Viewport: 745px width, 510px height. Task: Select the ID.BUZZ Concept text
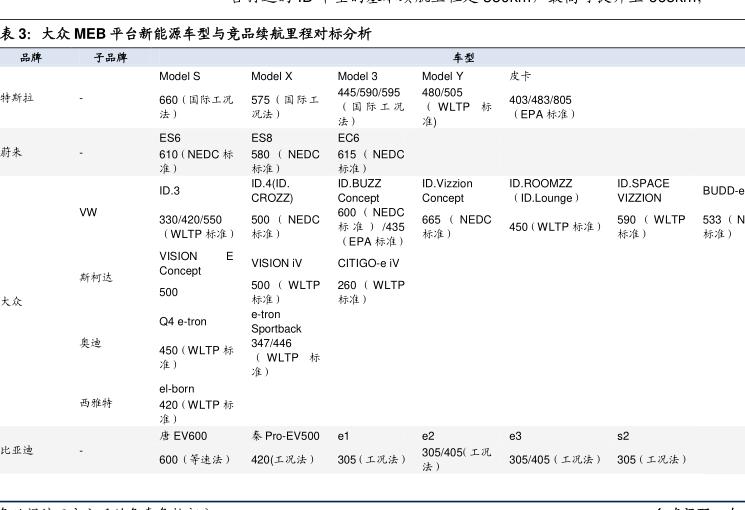[360, 191]
